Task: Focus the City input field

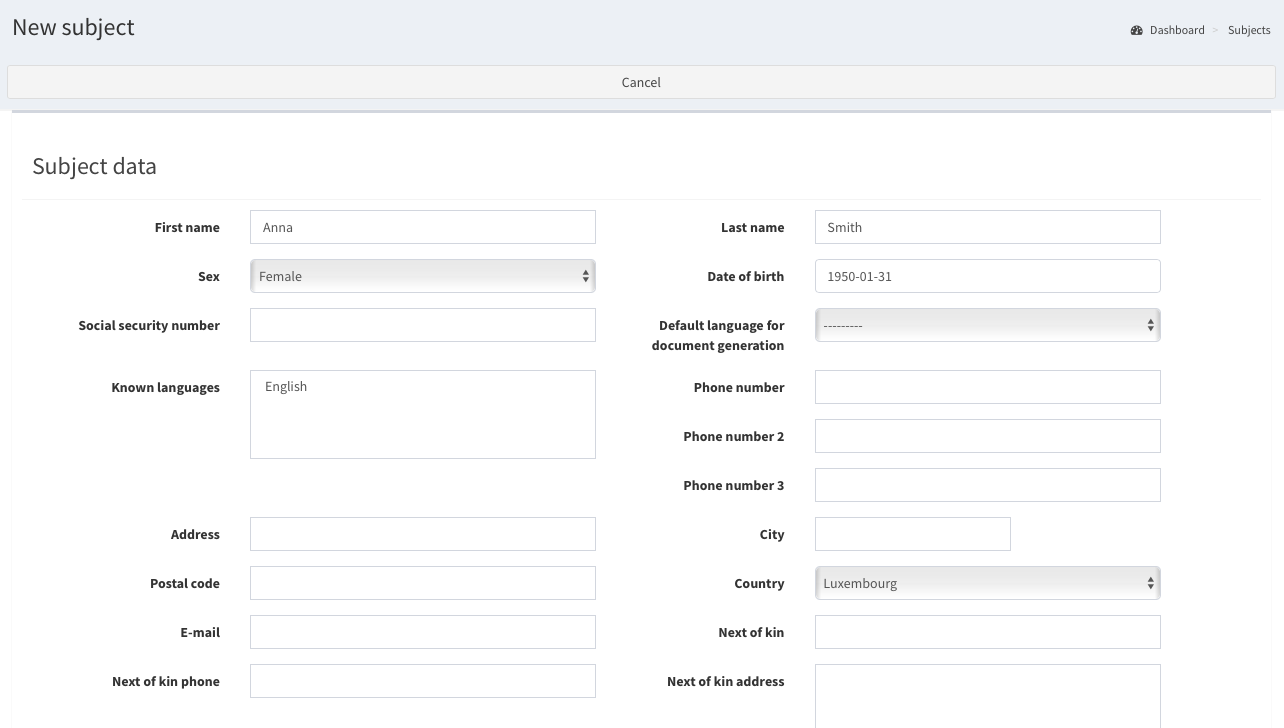Action: coord(912,534)
